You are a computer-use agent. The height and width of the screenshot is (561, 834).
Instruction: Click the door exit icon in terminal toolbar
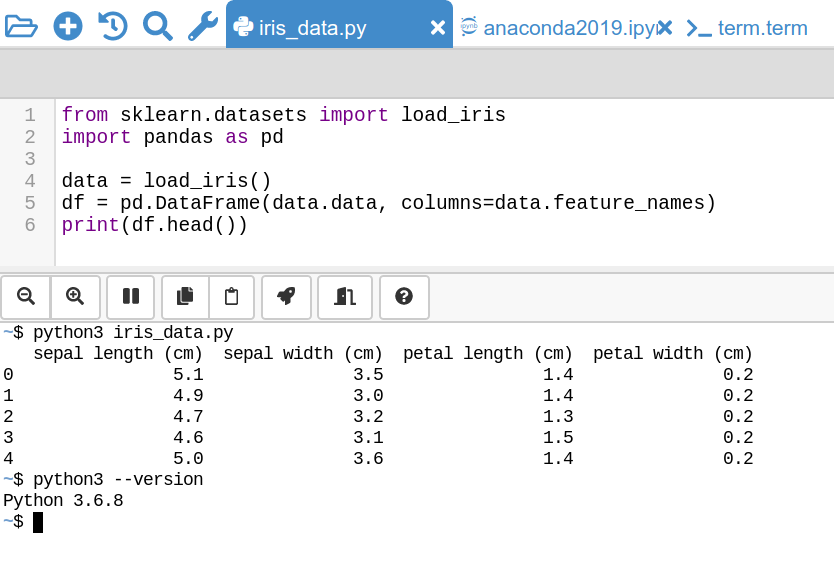[344, 296]
